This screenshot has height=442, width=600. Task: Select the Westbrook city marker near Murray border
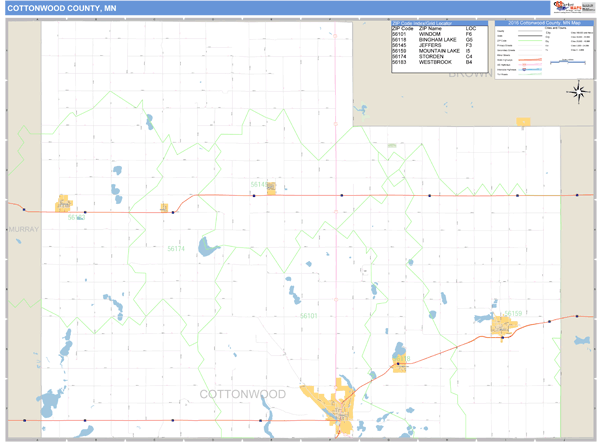pos(66,204)
